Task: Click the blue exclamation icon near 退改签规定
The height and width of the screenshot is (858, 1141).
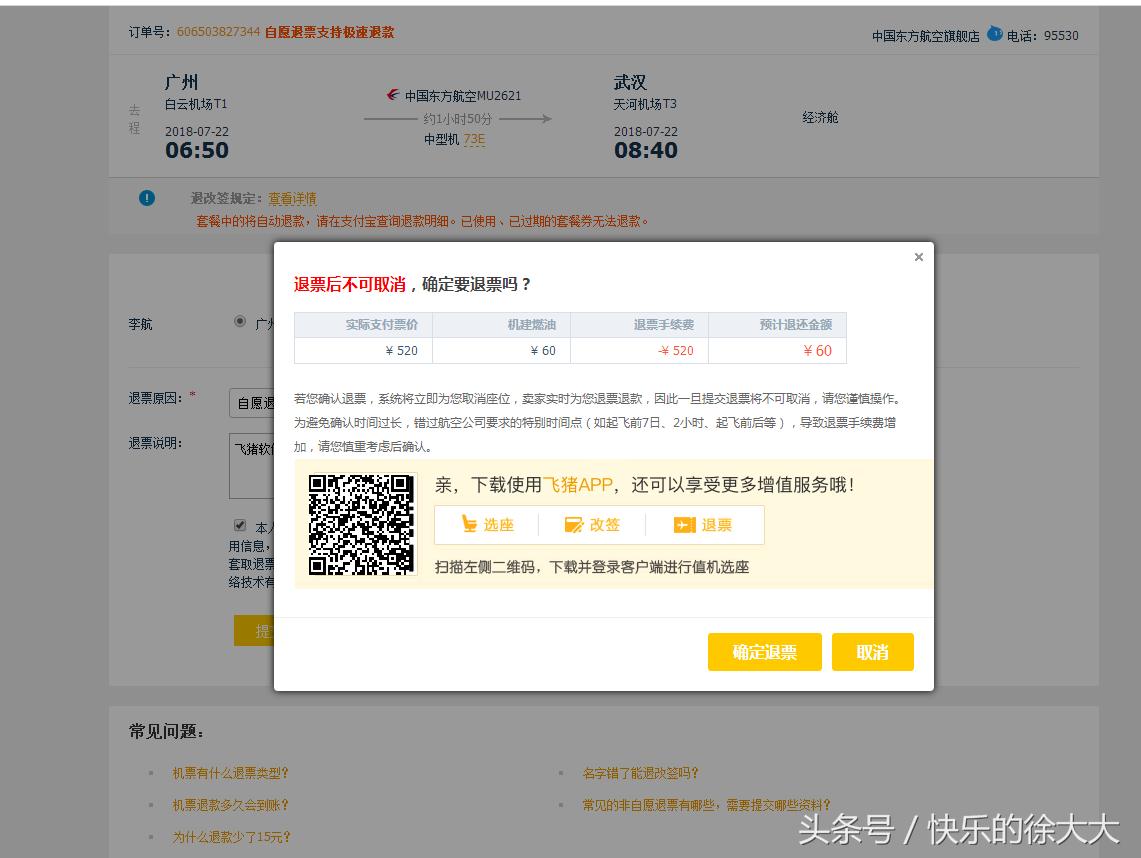Action: [x=146, y=198]
